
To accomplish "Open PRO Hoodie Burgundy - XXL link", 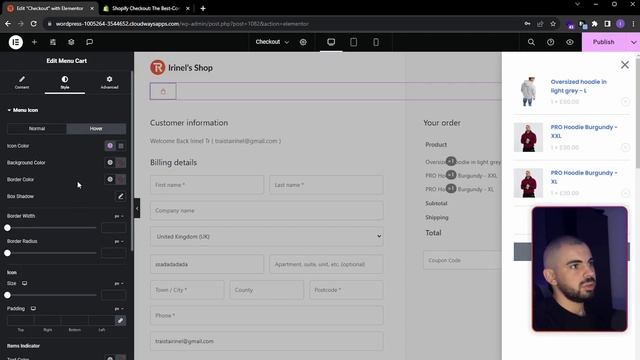I will pos(584,131).
